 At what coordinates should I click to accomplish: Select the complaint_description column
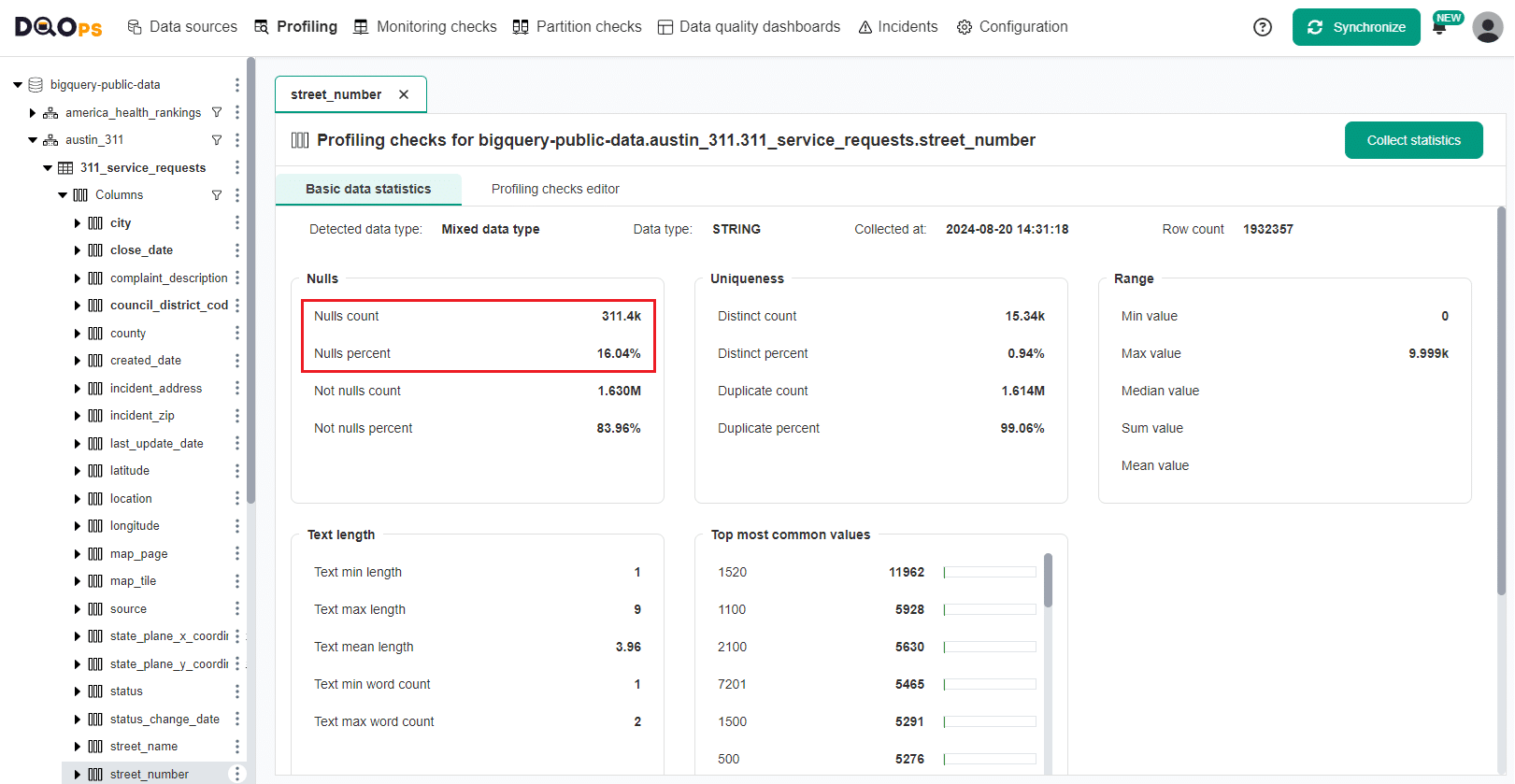click(x=168, y=278)
